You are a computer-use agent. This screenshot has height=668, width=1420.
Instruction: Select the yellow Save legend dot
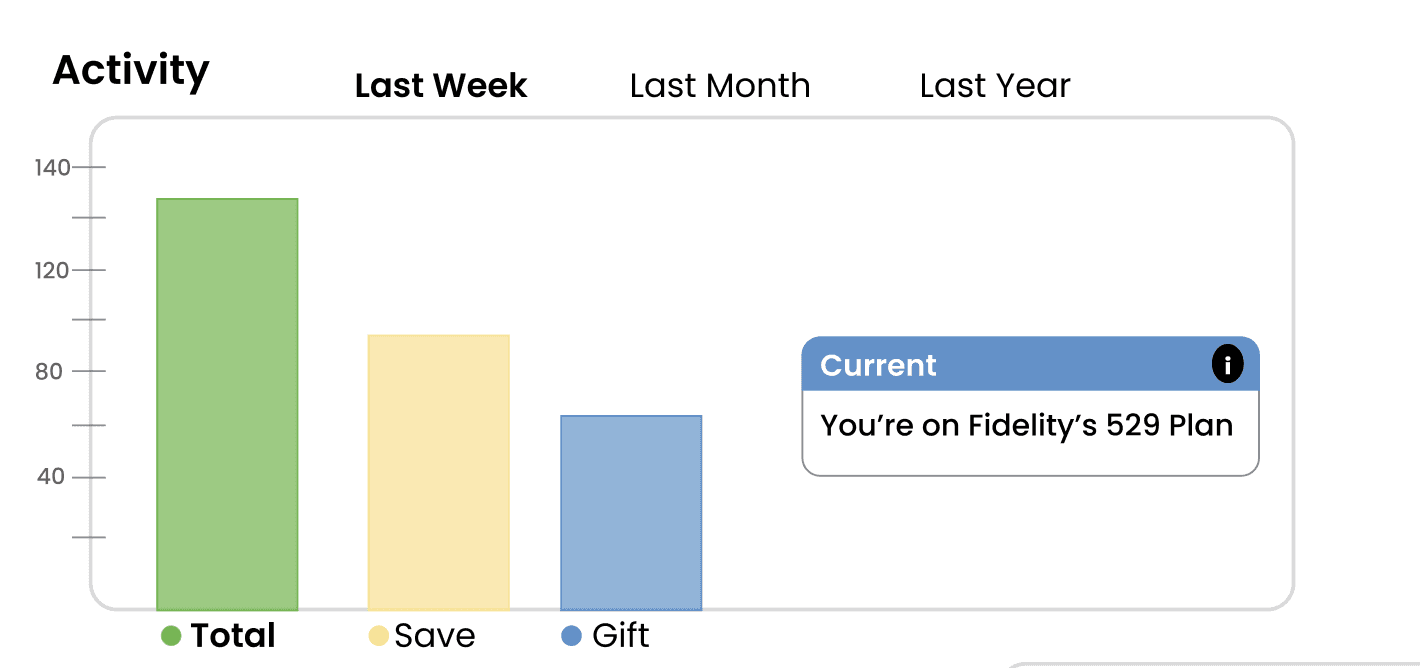tap(378, 635)
